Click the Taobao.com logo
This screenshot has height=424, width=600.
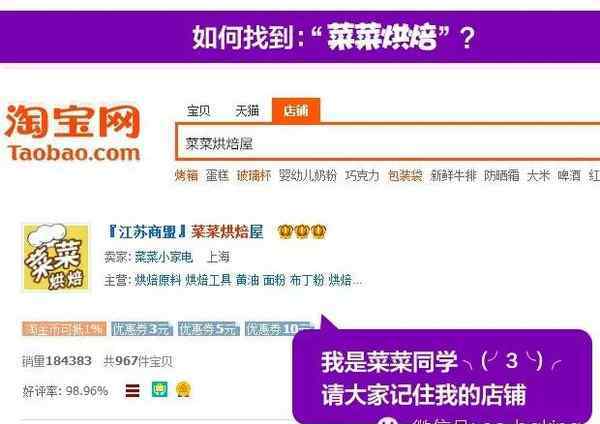[73, 132]
